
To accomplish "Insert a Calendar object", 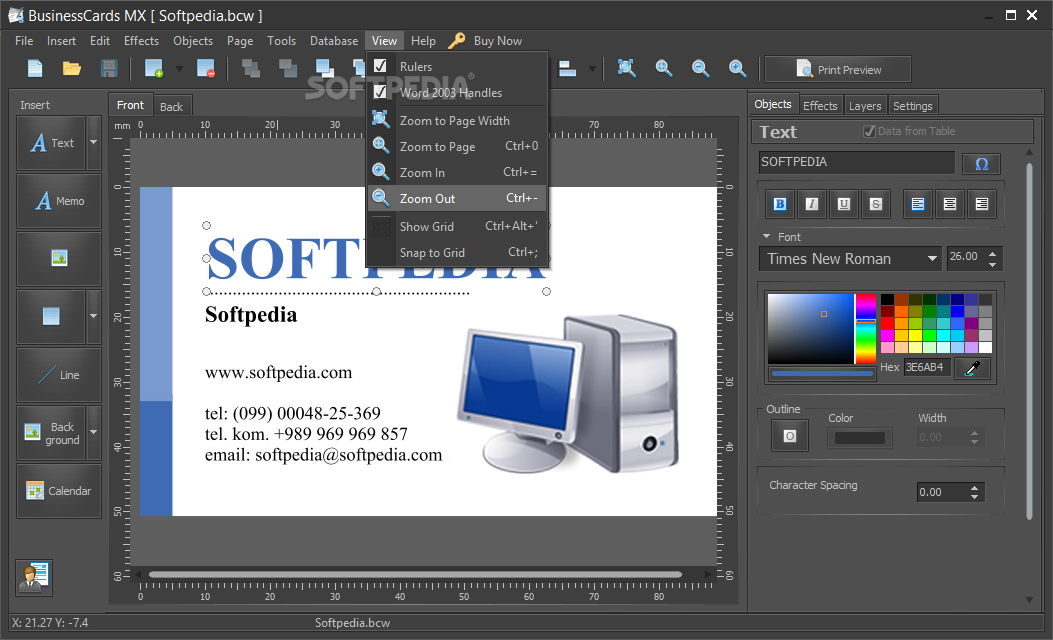I will coord(59,491).
